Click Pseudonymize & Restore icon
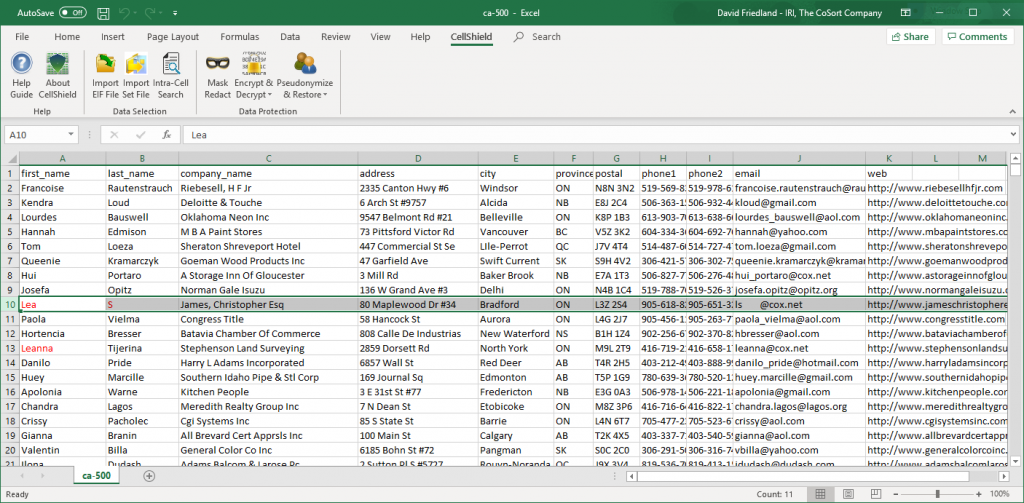Image resolution: width=1024 pixels, height=503 pixels. (305, 63)
